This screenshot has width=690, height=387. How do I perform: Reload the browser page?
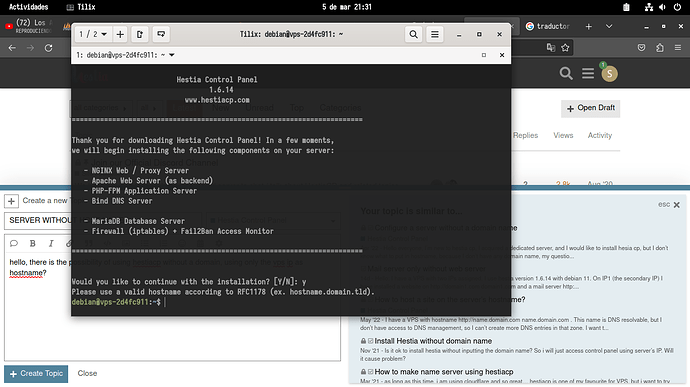click(48, 48)
